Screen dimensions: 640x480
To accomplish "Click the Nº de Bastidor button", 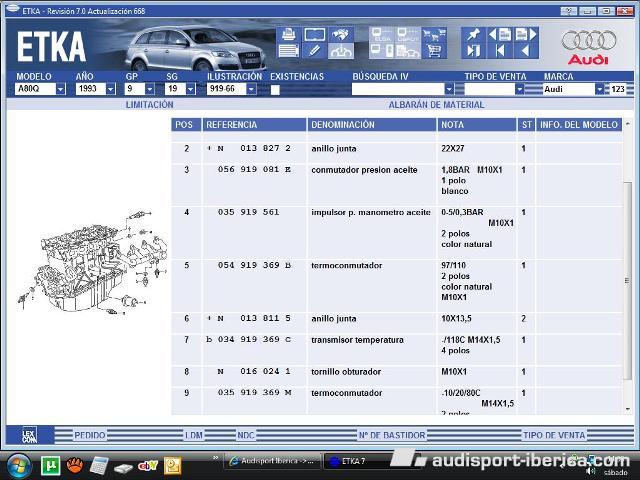I will coord(392,436).
